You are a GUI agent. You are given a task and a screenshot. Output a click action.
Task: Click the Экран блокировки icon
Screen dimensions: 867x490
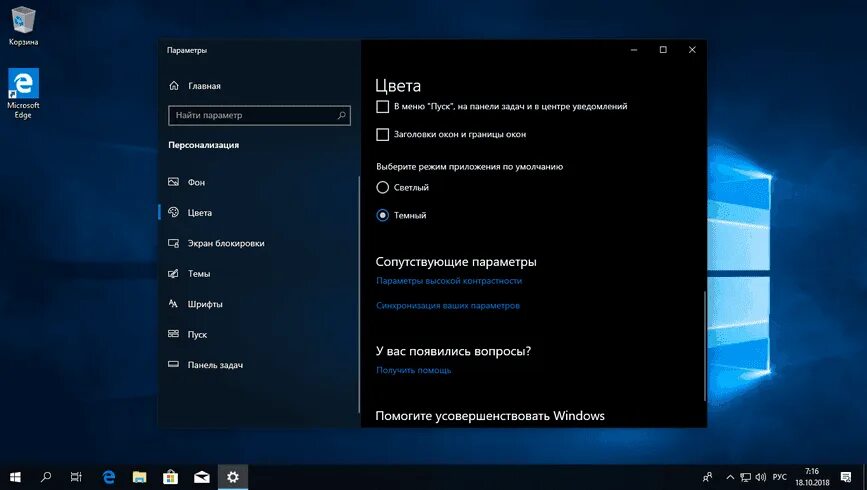coord(174,243)
